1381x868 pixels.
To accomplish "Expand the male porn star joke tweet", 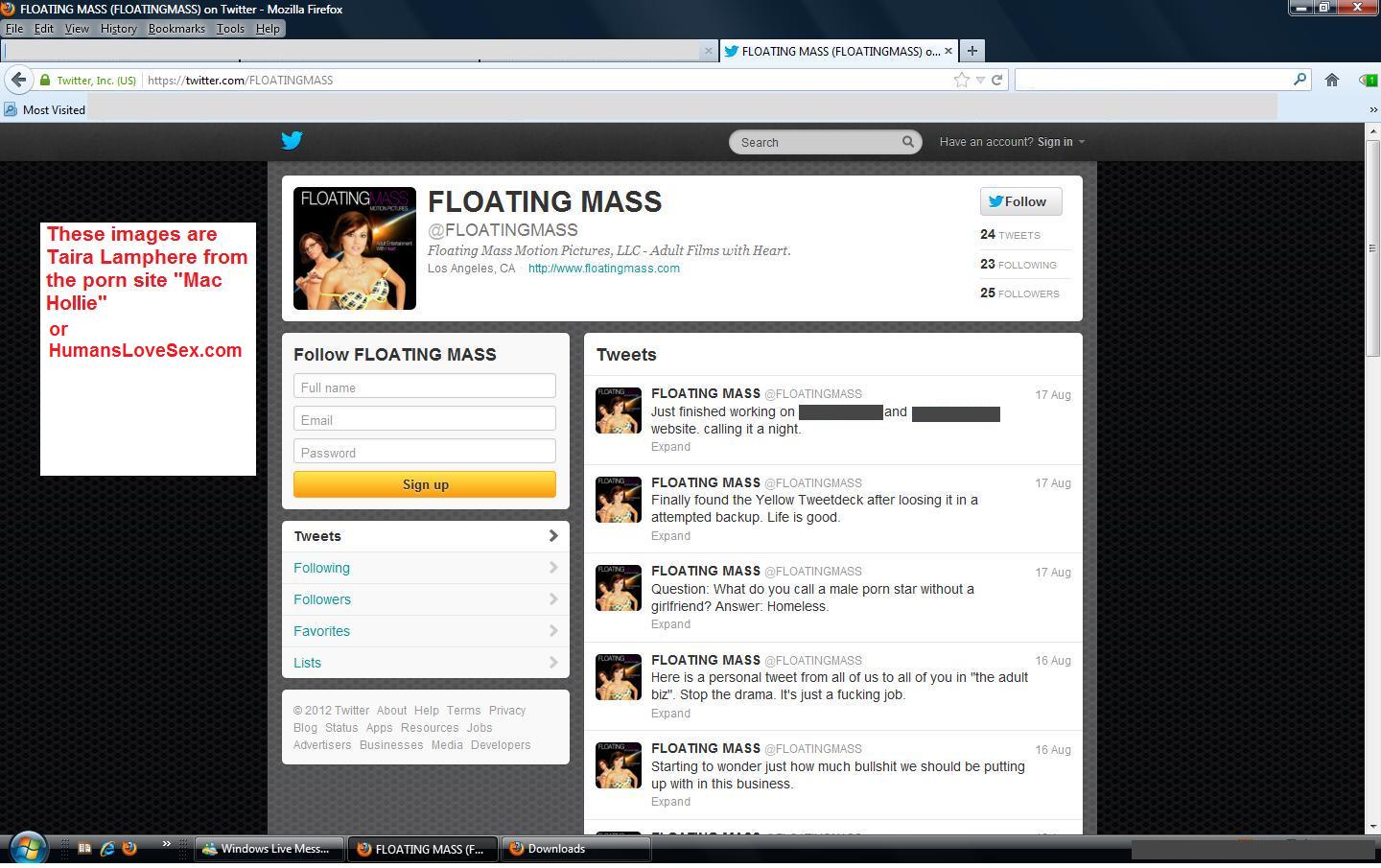I will coord(670,624).
